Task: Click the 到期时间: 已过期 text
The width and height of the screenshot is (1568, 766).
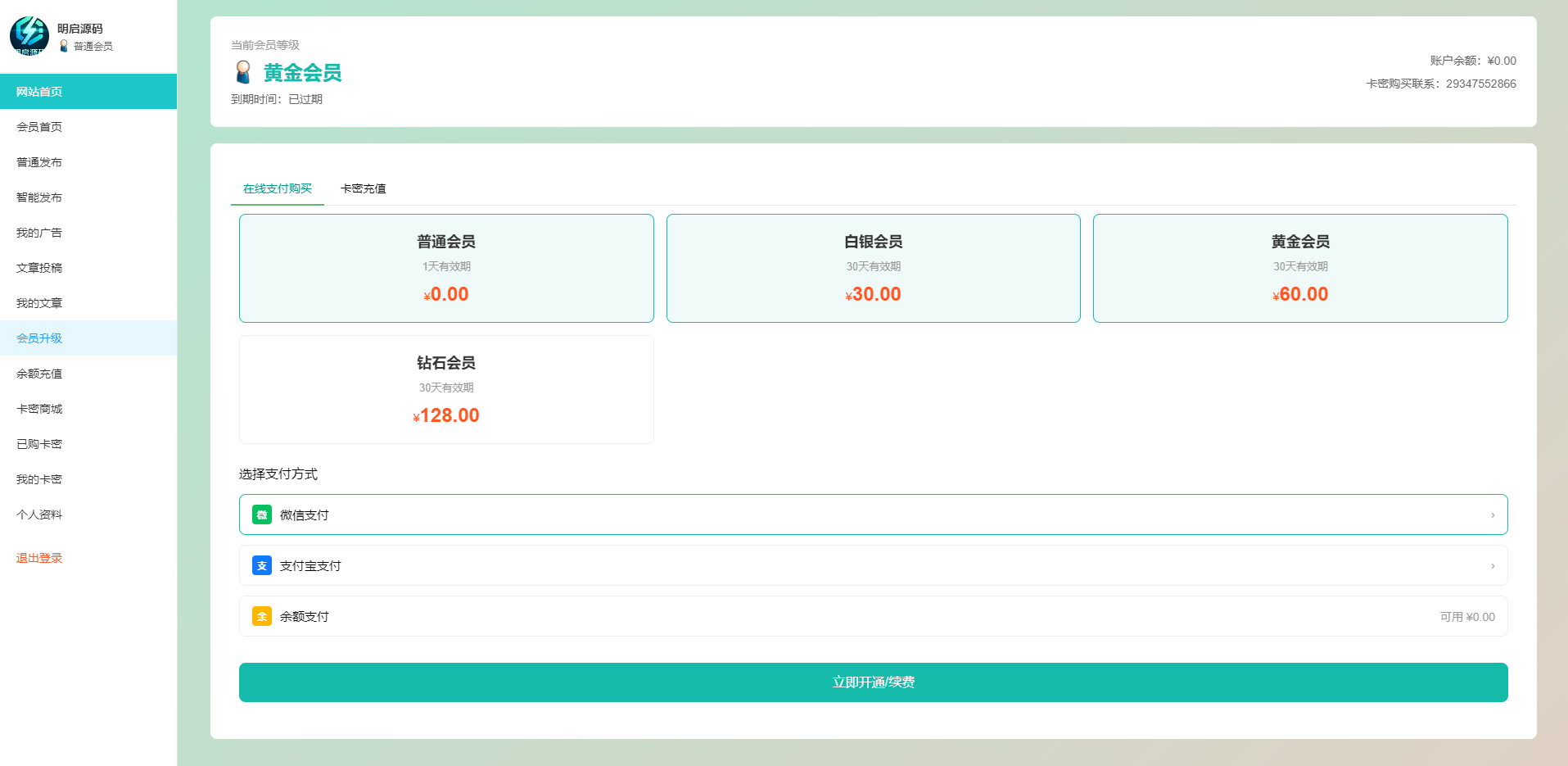Action: click(277, 99)
